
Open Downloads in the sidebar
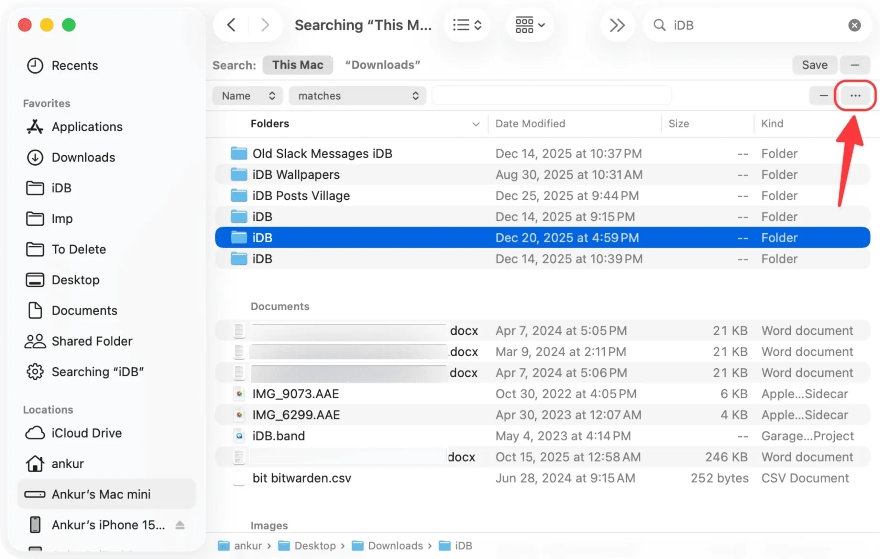pyautogui.click(x=107, y=157)
